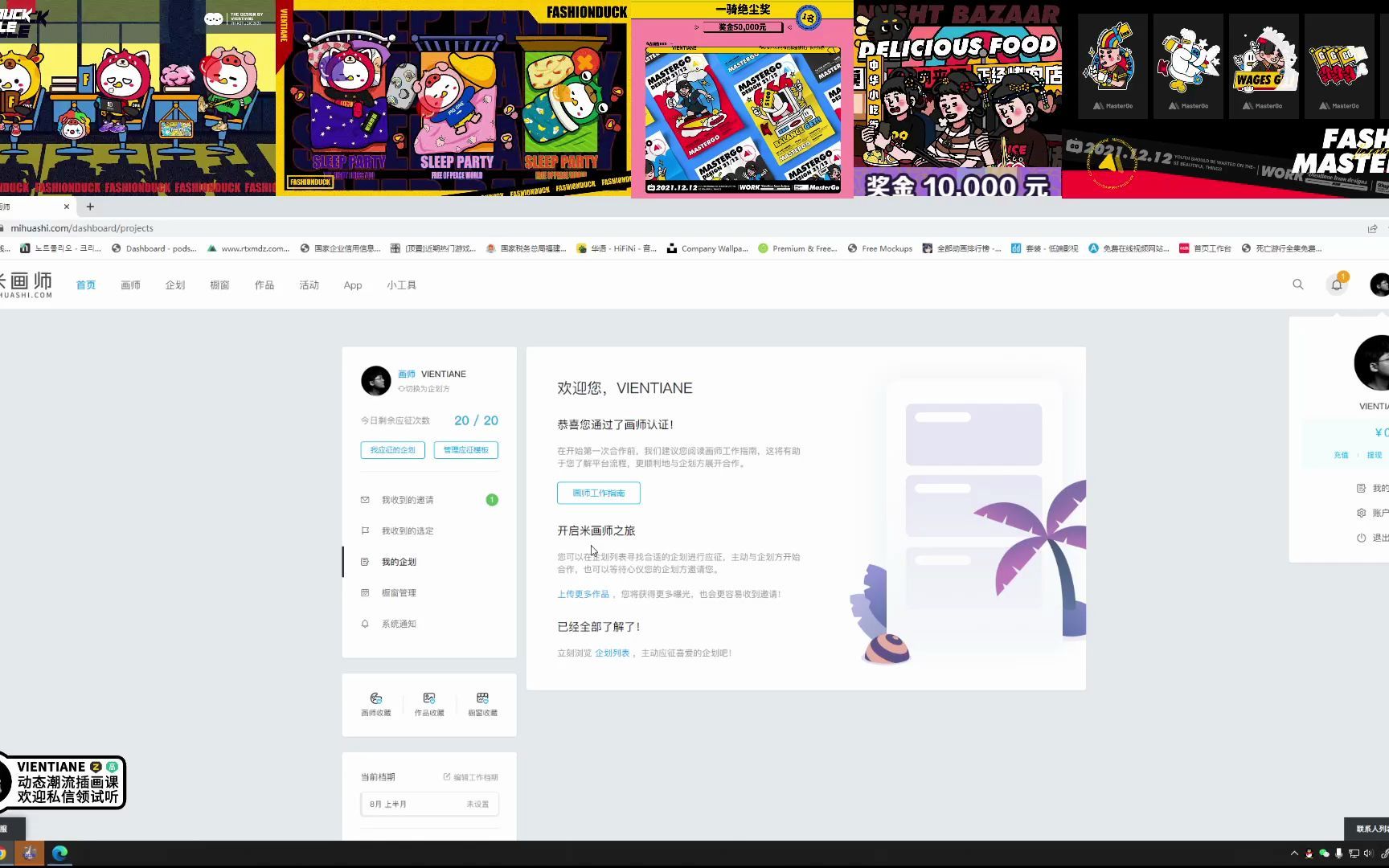The height and width of the screenshot is (868, 1389).
Task: Open the Premium & Free... bookmark
Action: point(797,248)
